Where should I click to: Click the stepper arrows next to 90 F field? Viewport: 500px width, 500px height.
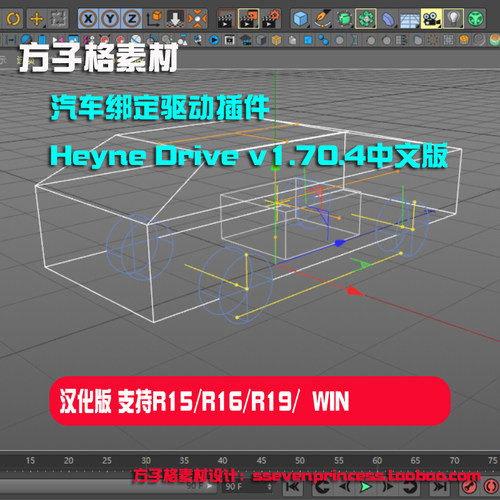coord(269,487)
